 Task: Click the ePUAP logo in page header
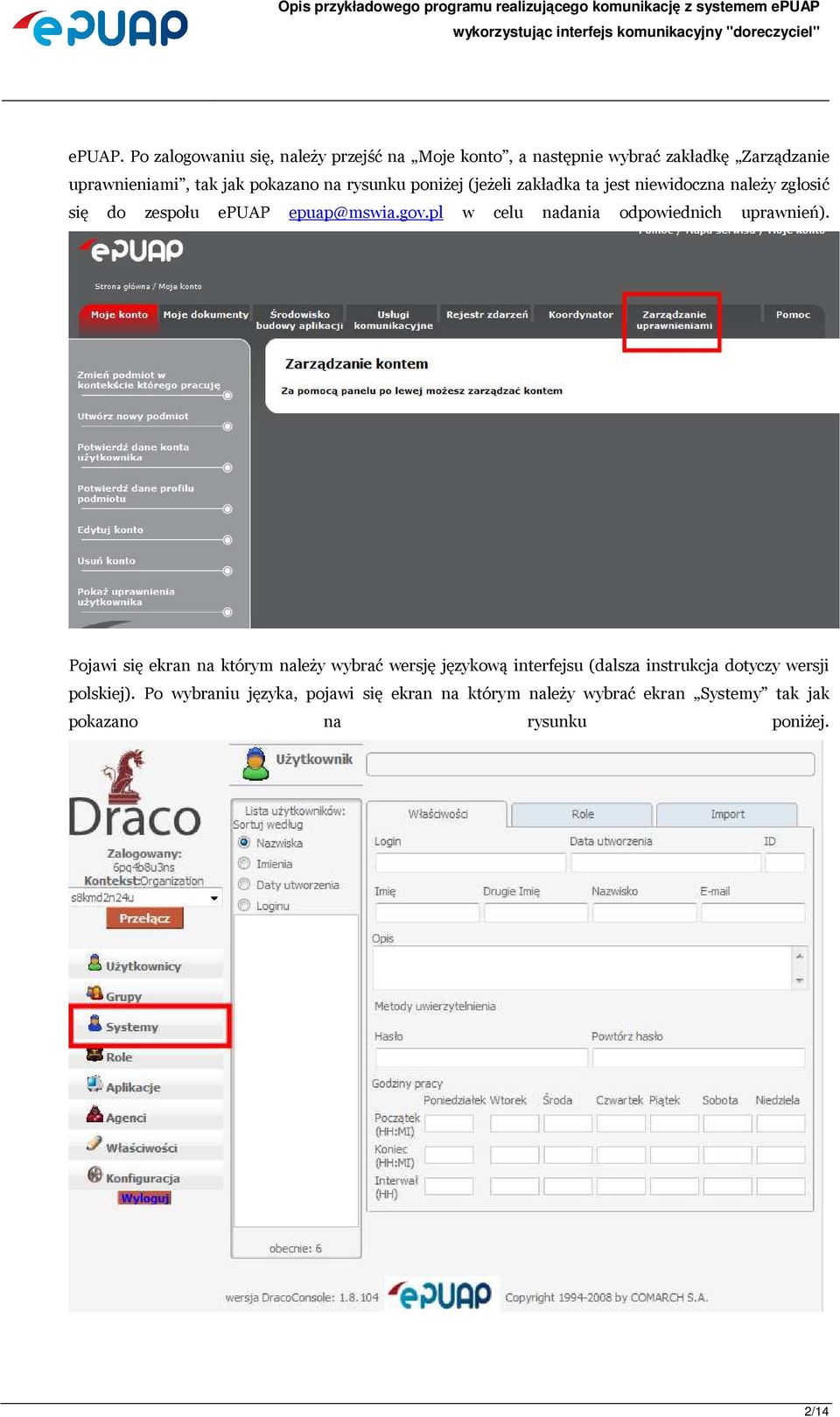(x=101, y=28)
